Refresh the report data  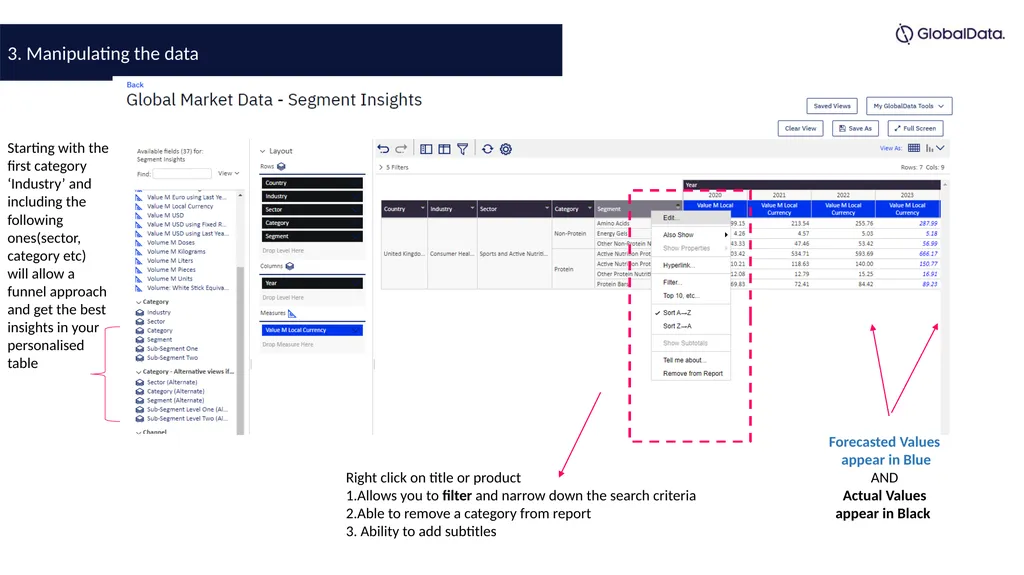click(x=487, y=149)
